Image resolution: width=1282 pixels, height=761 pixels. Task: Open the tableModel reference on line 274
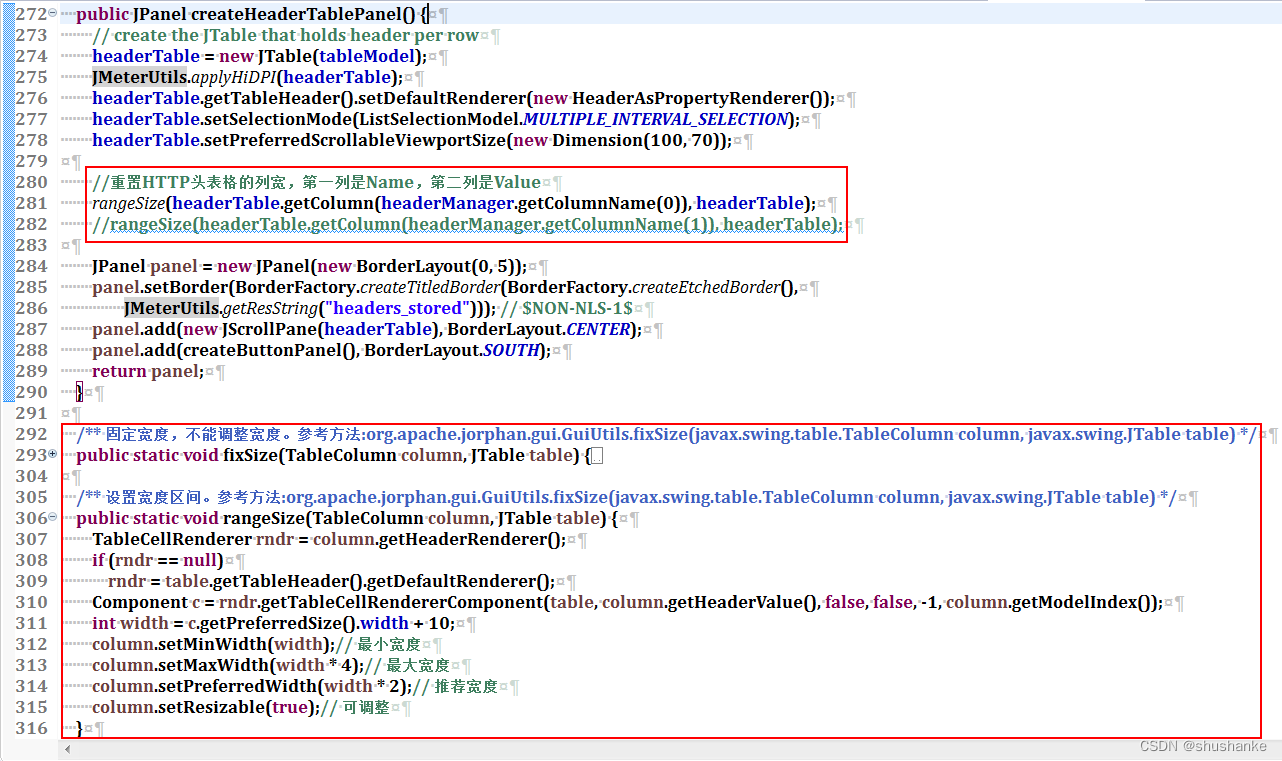pos(367,56)
